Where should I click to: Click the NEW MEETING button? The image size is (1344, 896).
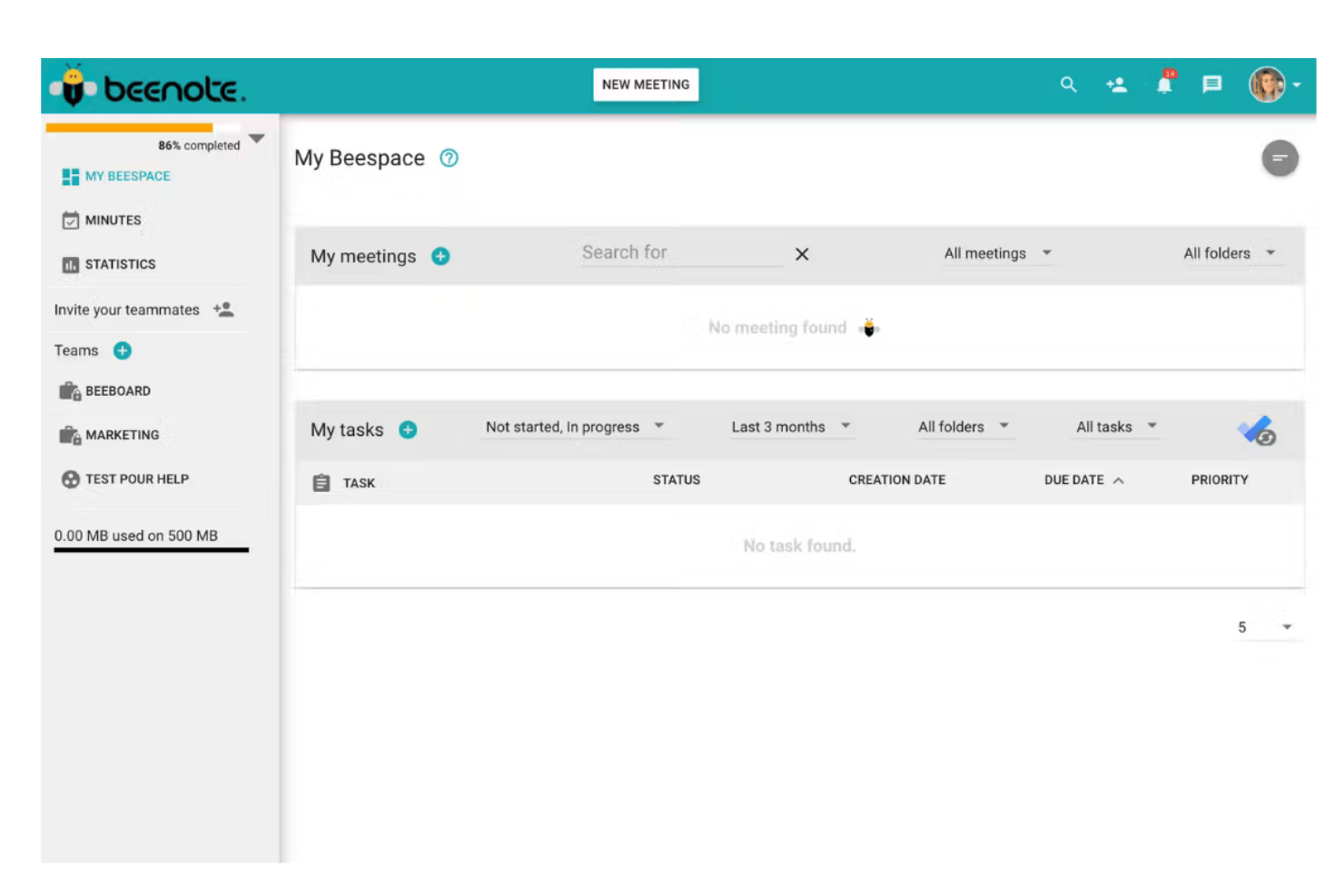pos(646,84)
